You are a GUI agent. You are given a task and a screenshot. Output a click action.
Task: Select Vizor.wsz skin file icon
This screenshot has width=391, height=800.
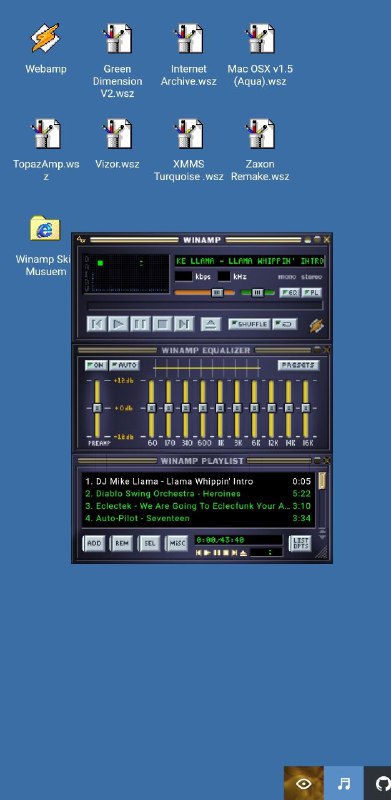[117, 144]
